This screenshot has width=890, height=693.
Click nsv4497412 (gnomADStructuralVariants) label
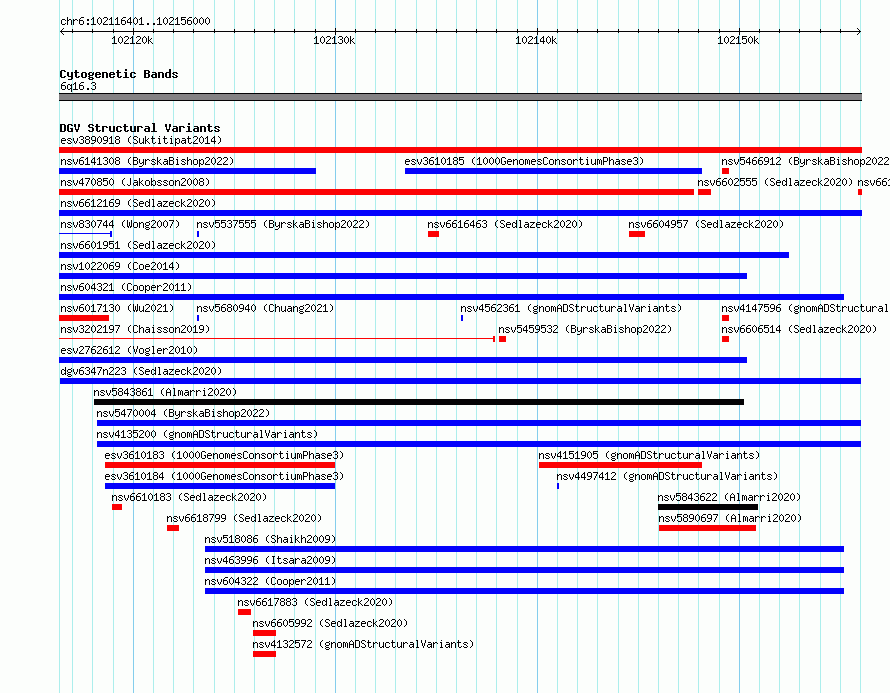[667, 476]
